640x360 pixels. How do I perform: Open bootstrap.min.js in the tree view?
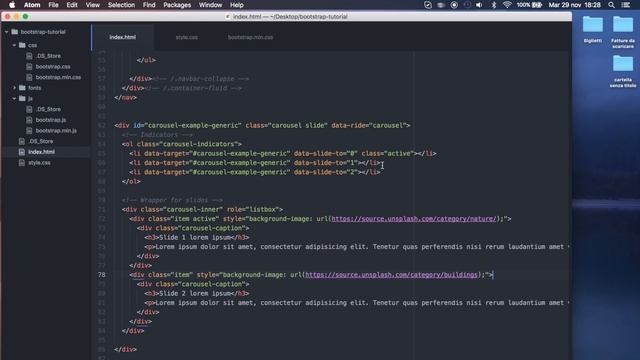tap(56, 131)
